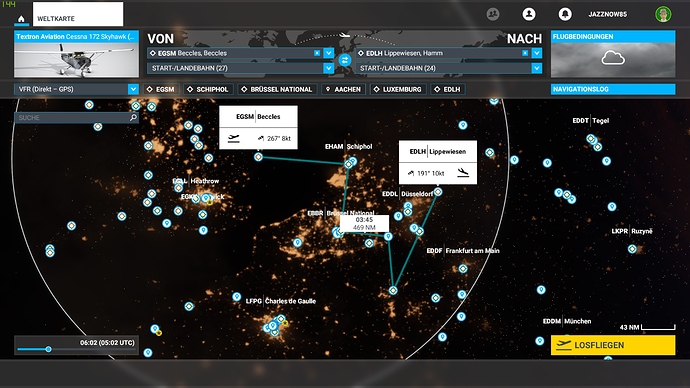This screenshot has width=690, height=388.
Task: Open the notifications bell icon
Action: [565, 14]
